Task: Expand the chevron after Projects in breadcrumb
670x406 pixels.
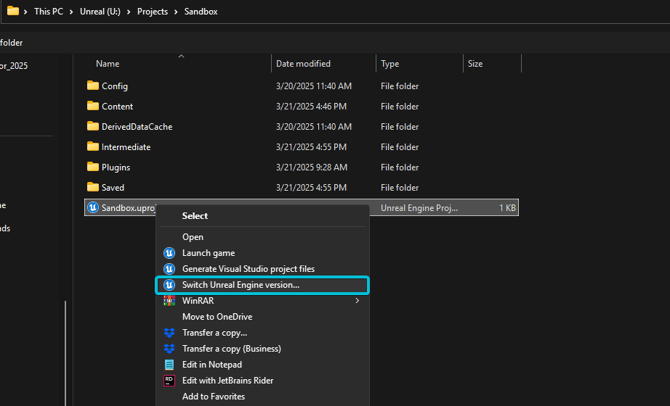Action: click(x=176, y=12)
